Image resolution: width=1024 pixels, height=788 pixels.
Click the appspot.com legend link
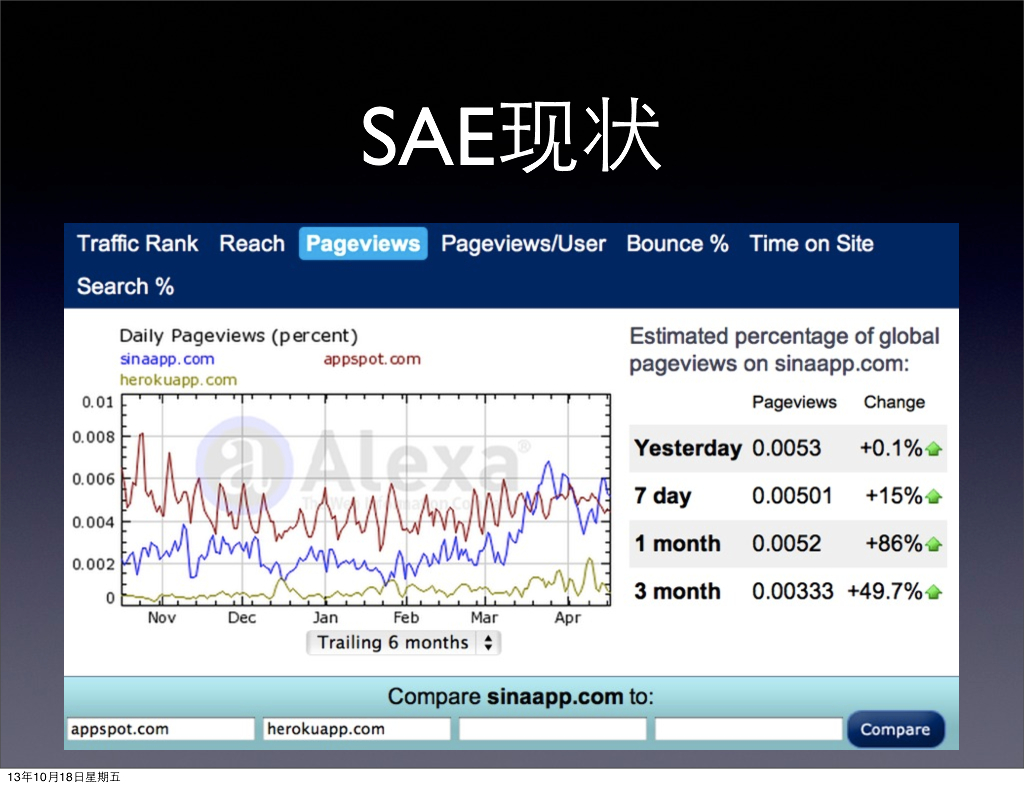(x=372, y=359)
